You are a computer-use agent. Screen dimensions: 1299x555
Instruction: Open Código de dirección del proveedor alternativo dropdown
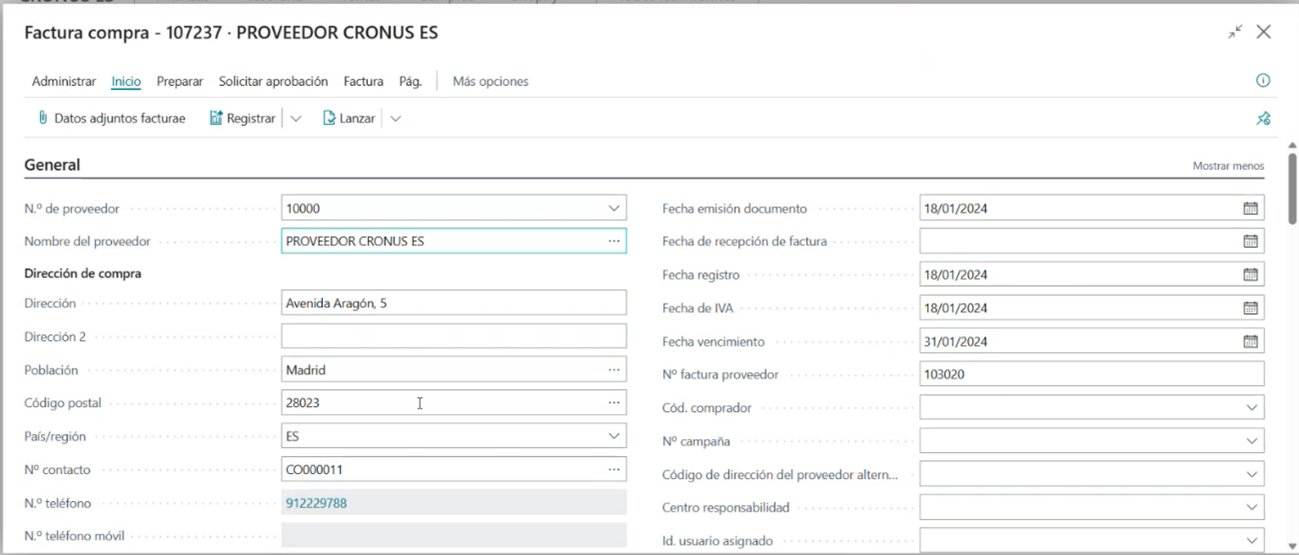tap(1251, 474)
